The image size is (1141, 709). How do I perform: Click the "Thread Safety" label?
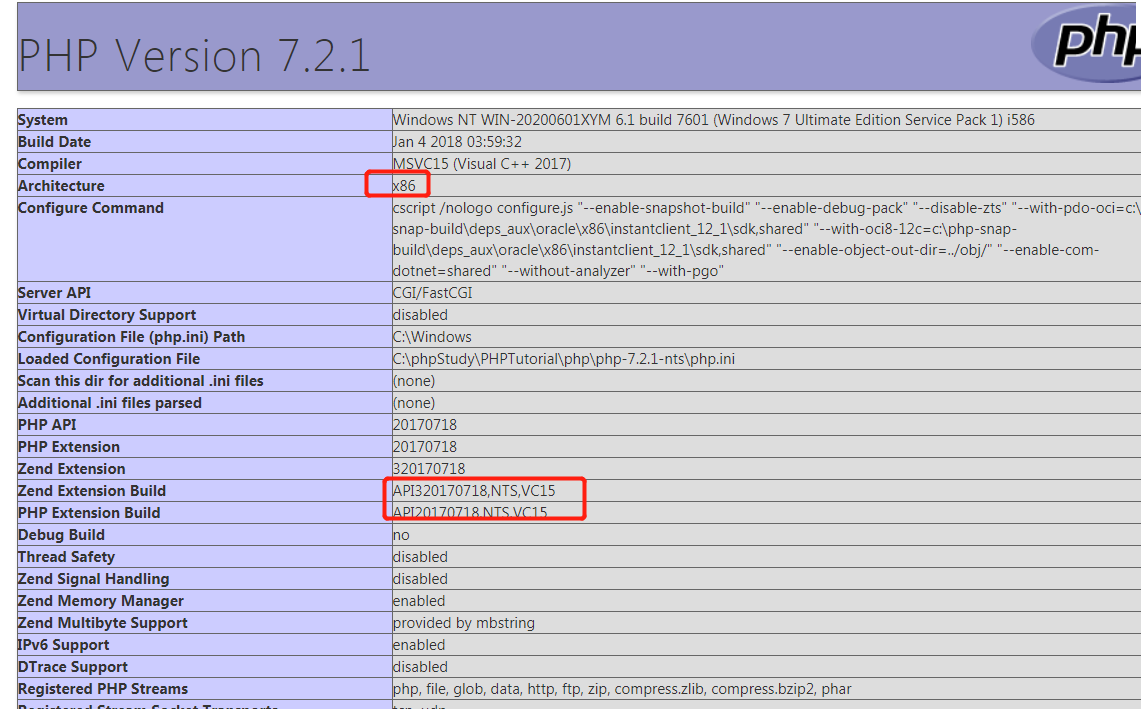(x=66, y=557)
